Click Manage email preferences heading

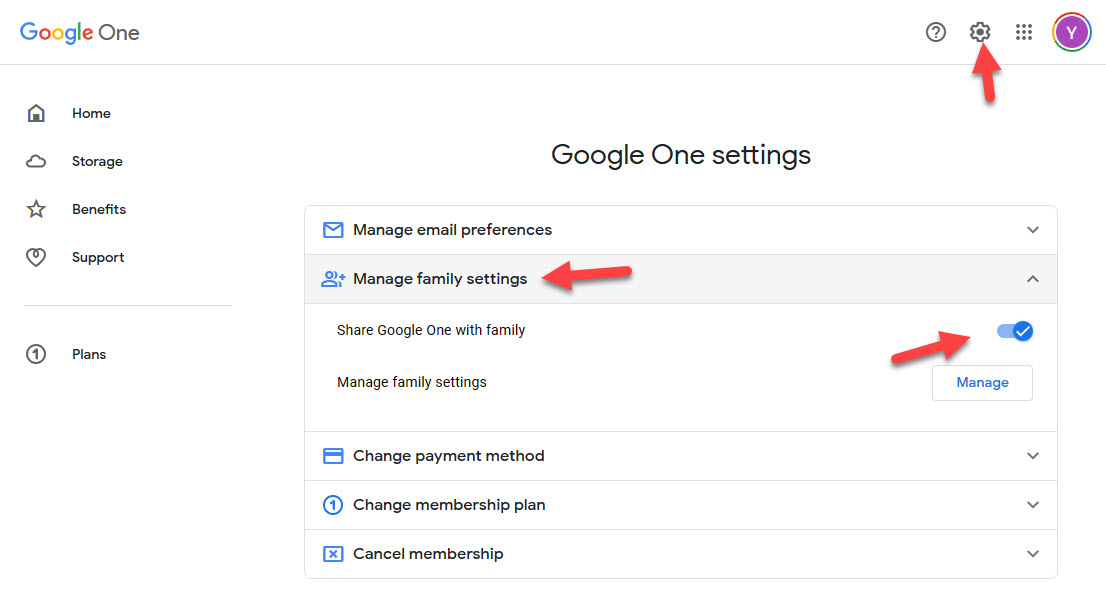[x=452, y=230]
